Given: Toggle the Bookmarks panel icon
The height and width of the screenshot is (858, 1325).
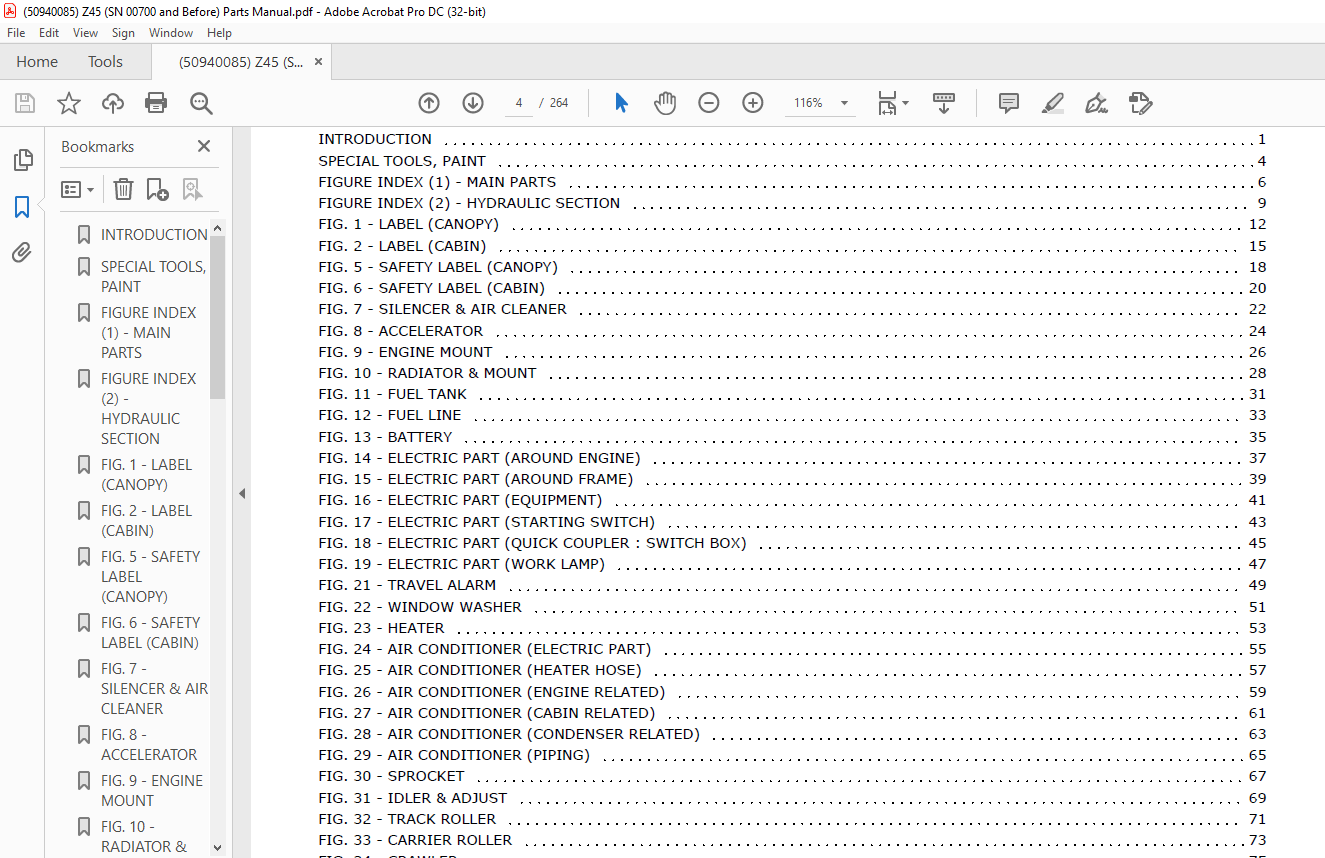Looking at the screenshot, I should click(x=22, y=207).
